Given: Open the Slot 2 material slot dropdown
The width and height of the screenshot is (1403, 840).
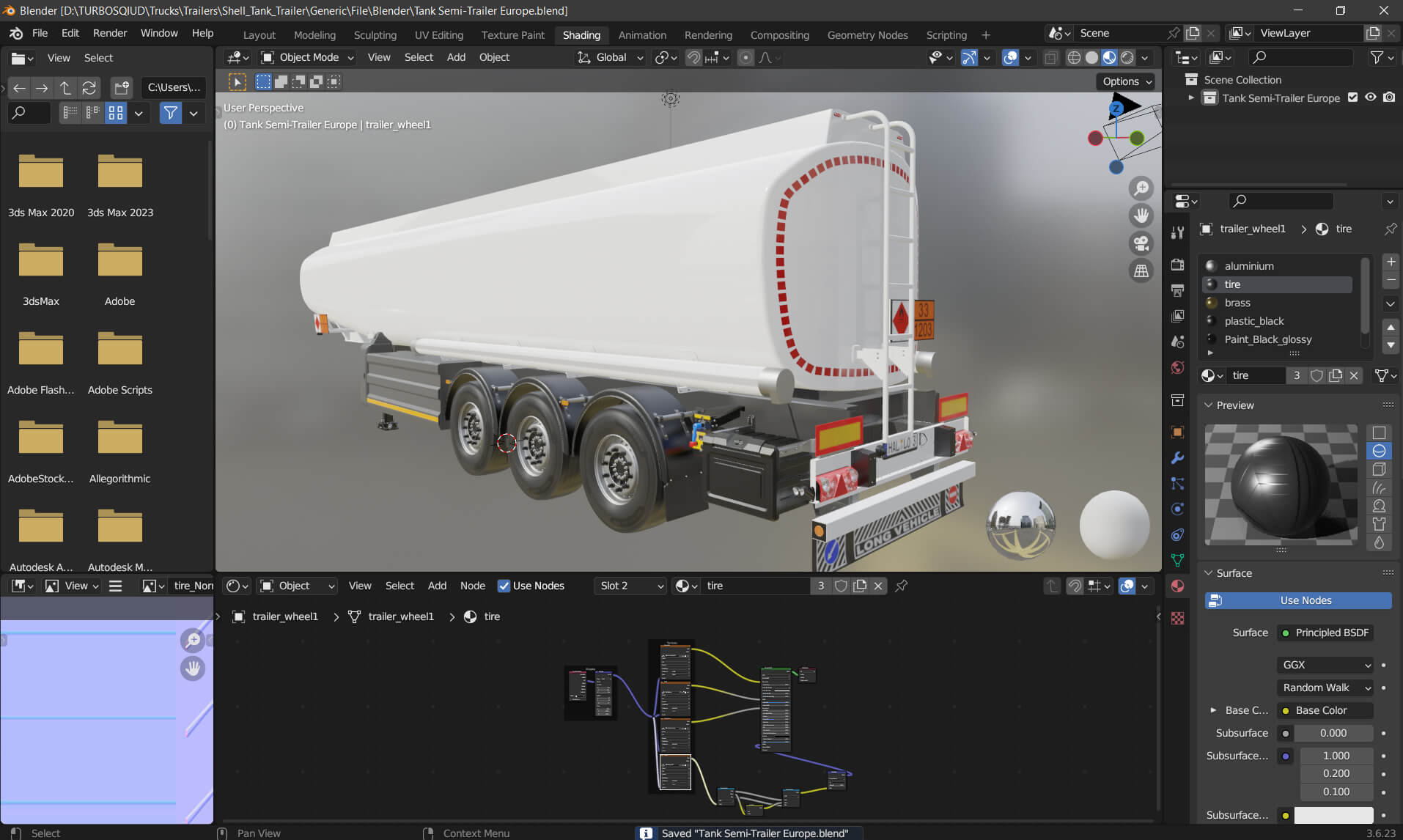Looking at the screenshot, I should point(630,586).
